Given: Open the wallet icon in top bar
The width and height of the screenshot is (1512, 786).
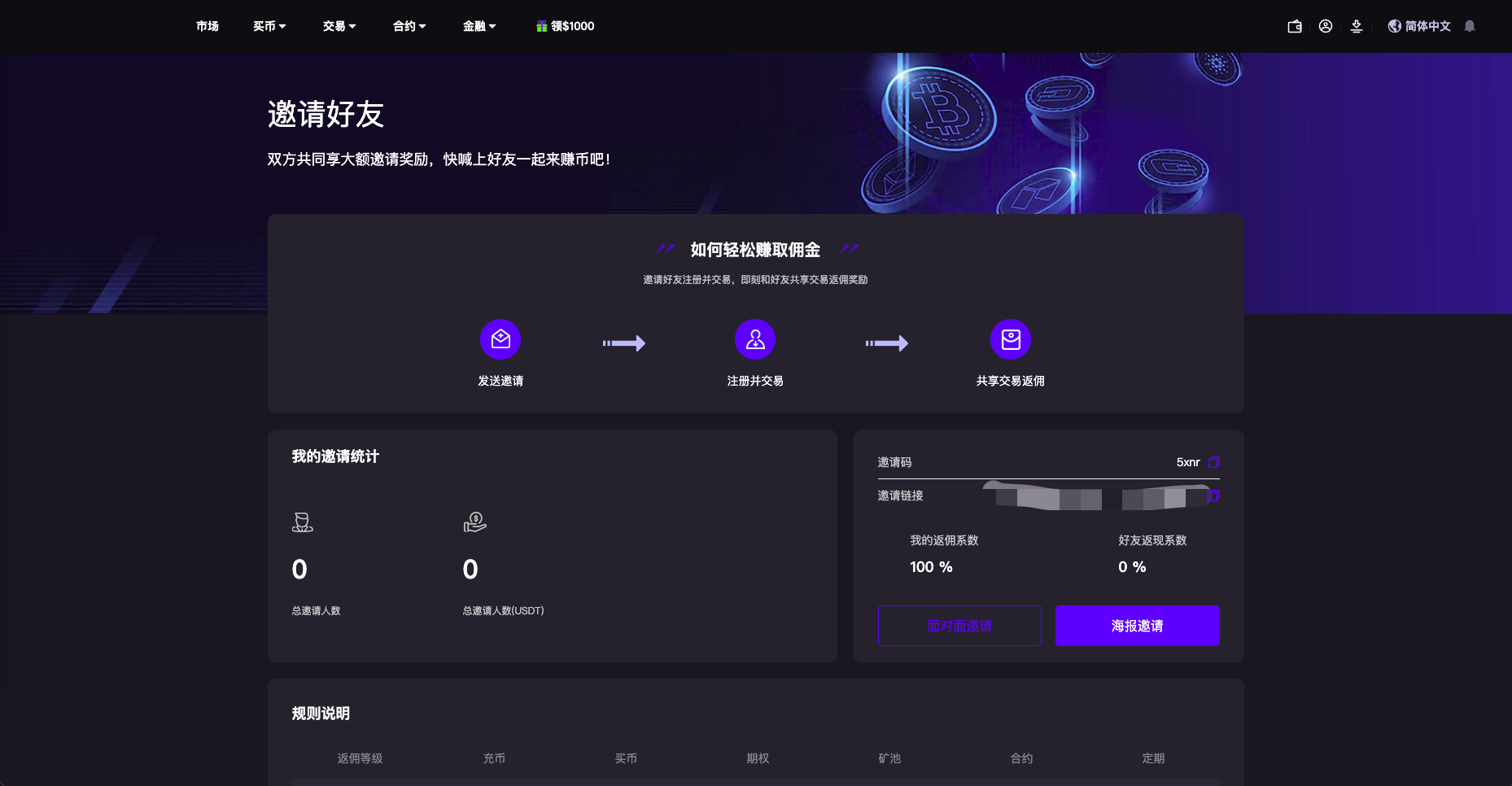Looking at the screenshot, I should (1294, 26).
